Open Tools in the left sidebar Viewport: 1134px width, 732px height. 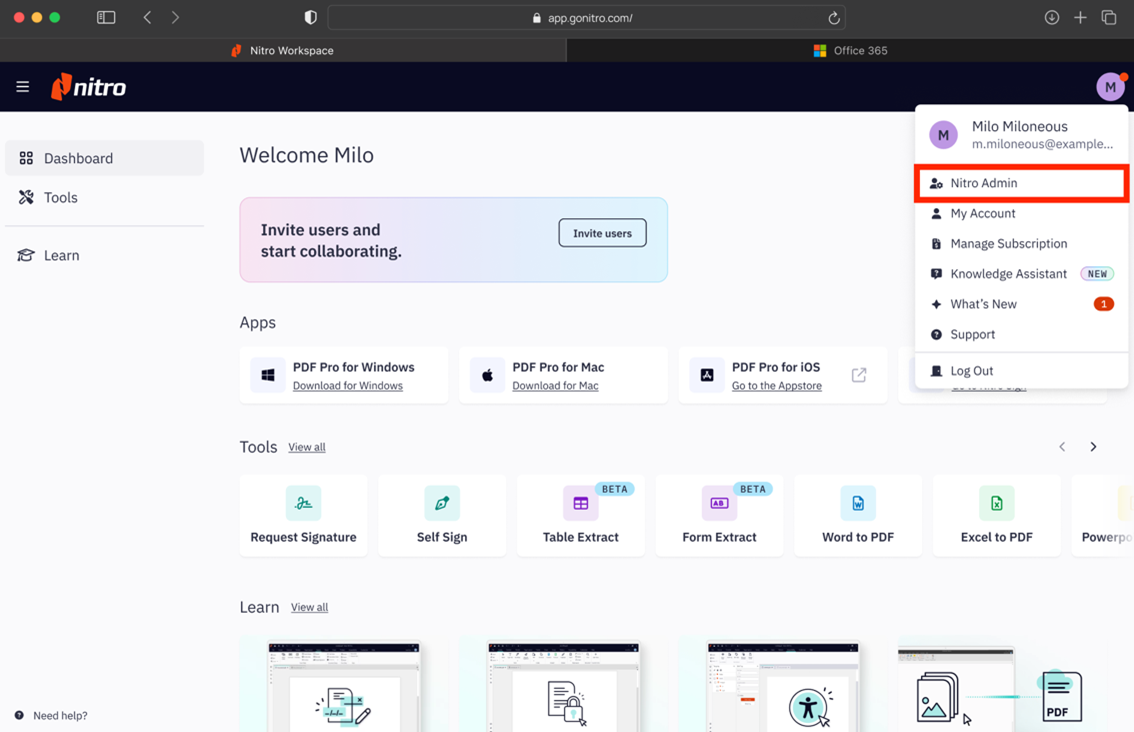coord(61,198)
